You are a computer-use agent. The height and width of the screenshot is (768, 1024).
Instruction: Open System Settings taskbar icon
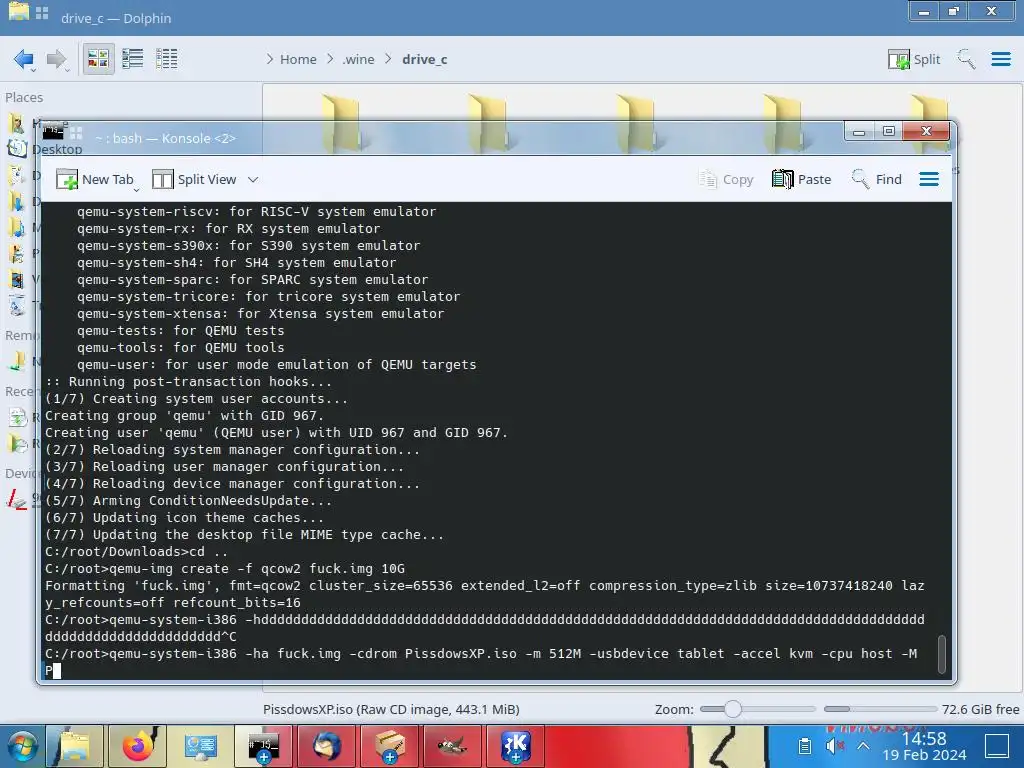point(200,746)
